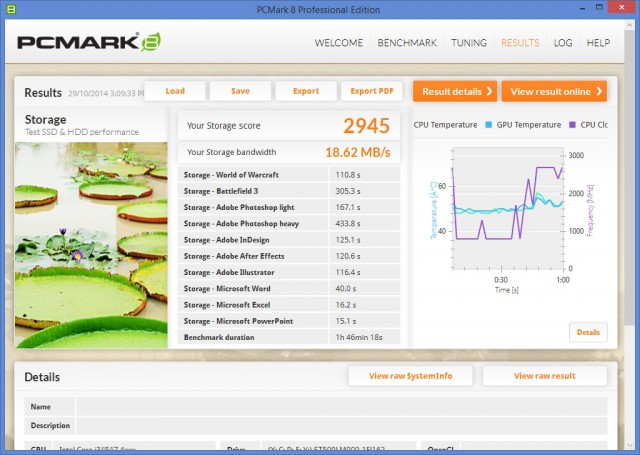Click View result online
Screen dimensions: 640x455
coord(554,91)
